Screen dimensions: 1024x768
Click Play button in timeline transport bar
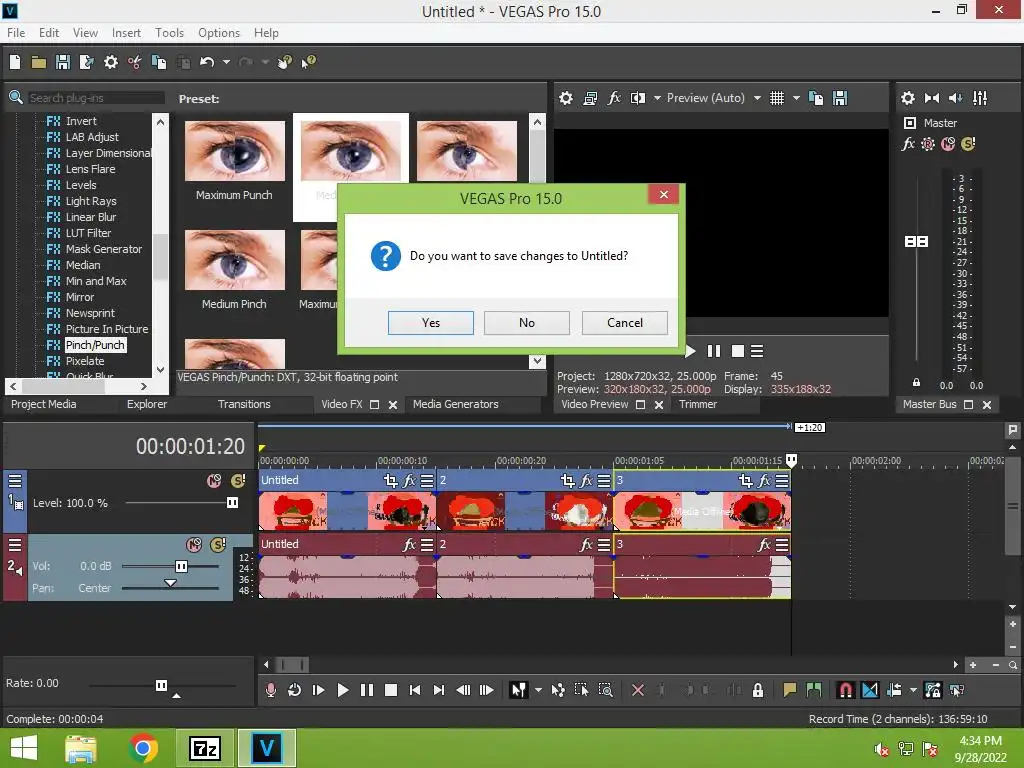342,690
